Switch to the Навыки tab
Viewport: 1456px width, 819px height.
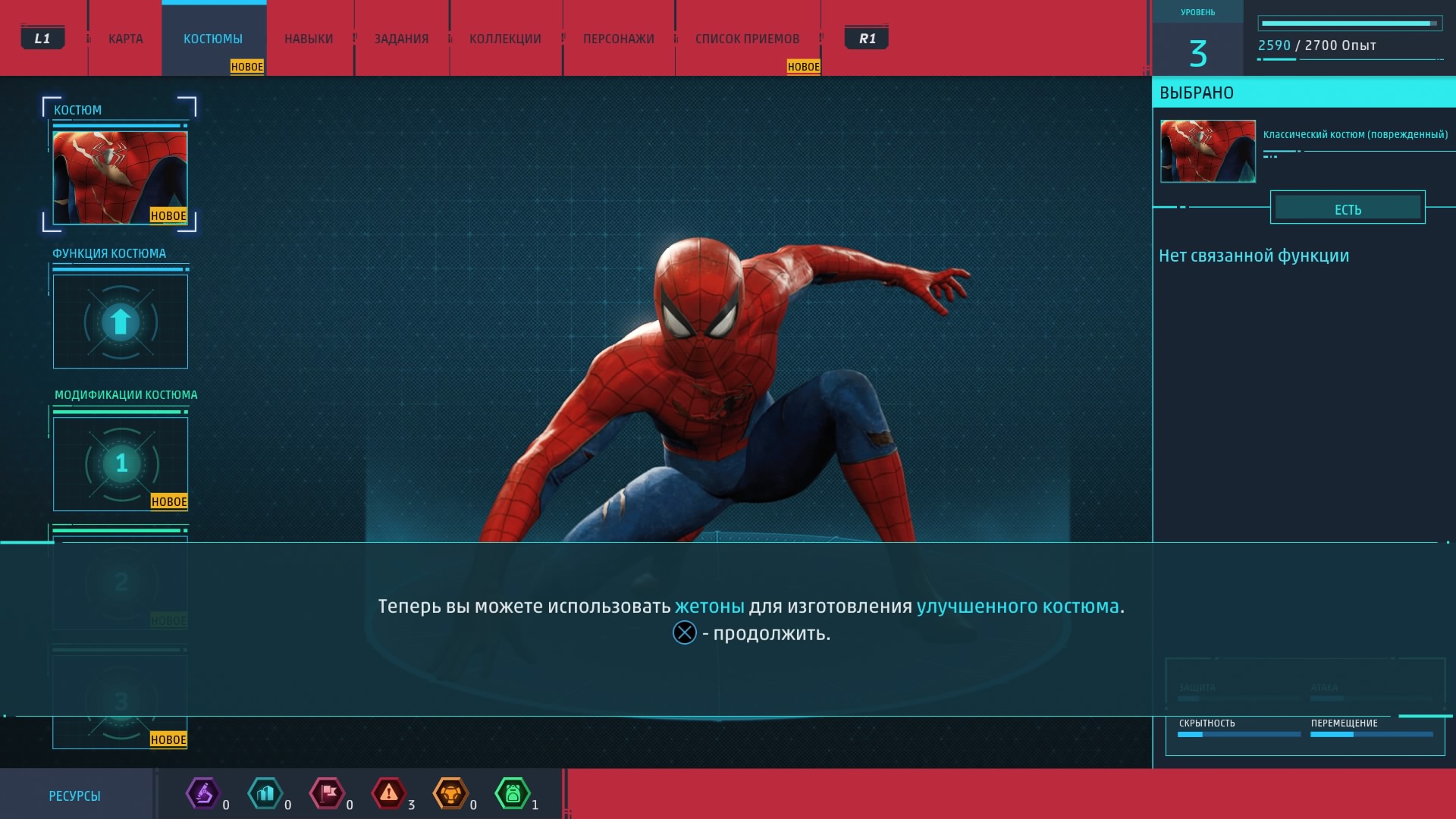point(309,39)
